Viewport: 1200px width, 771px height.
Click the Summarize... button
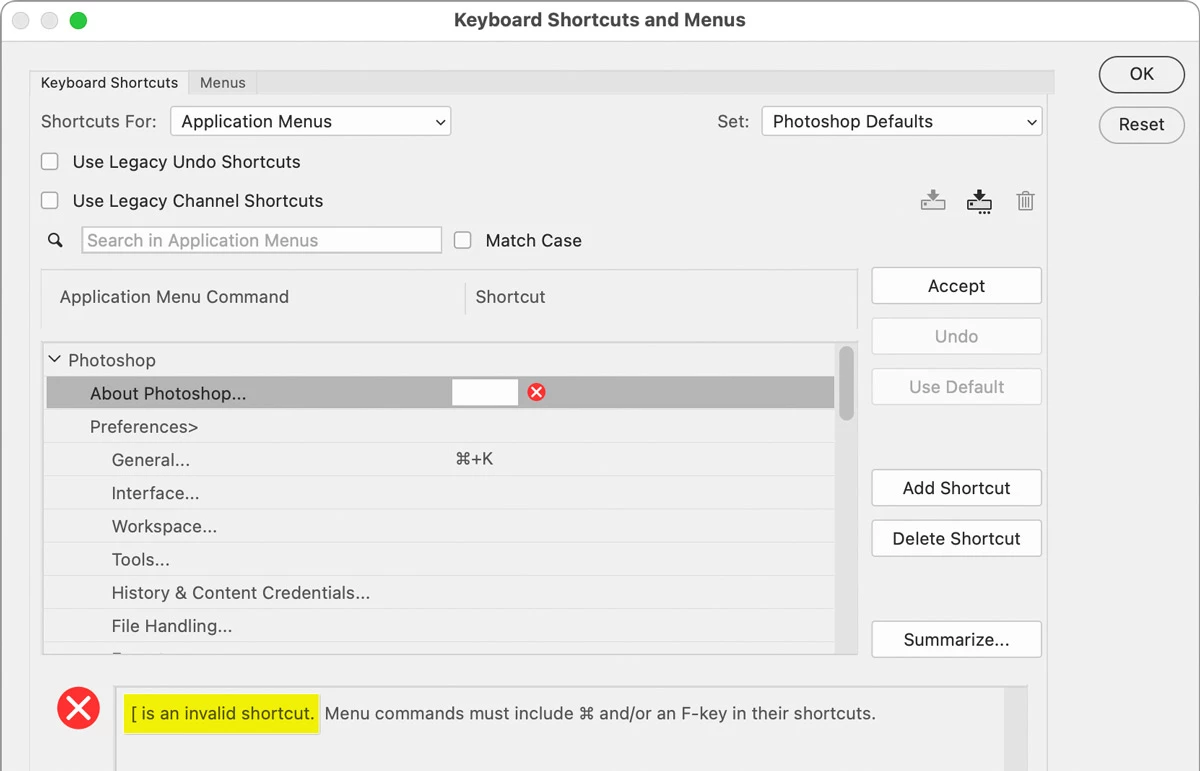click(x=956, y=640)
